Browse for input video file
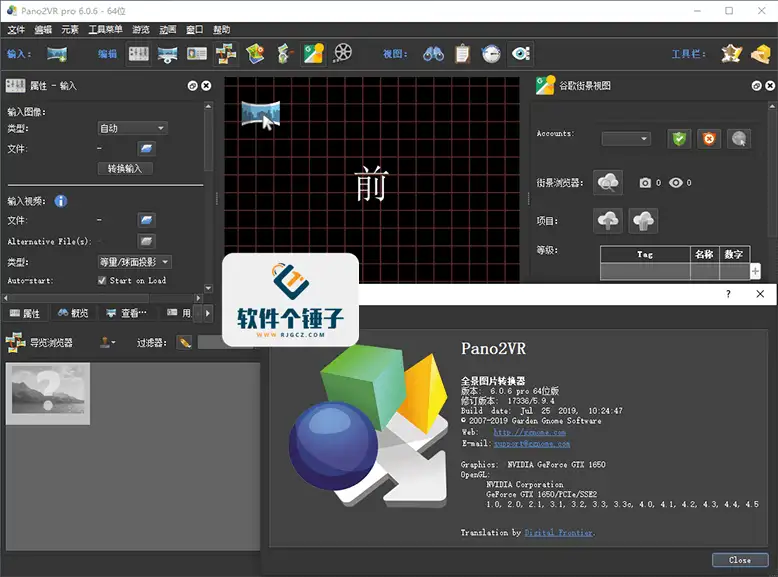This screenshot has width=778, height=577. coord(146,220)
